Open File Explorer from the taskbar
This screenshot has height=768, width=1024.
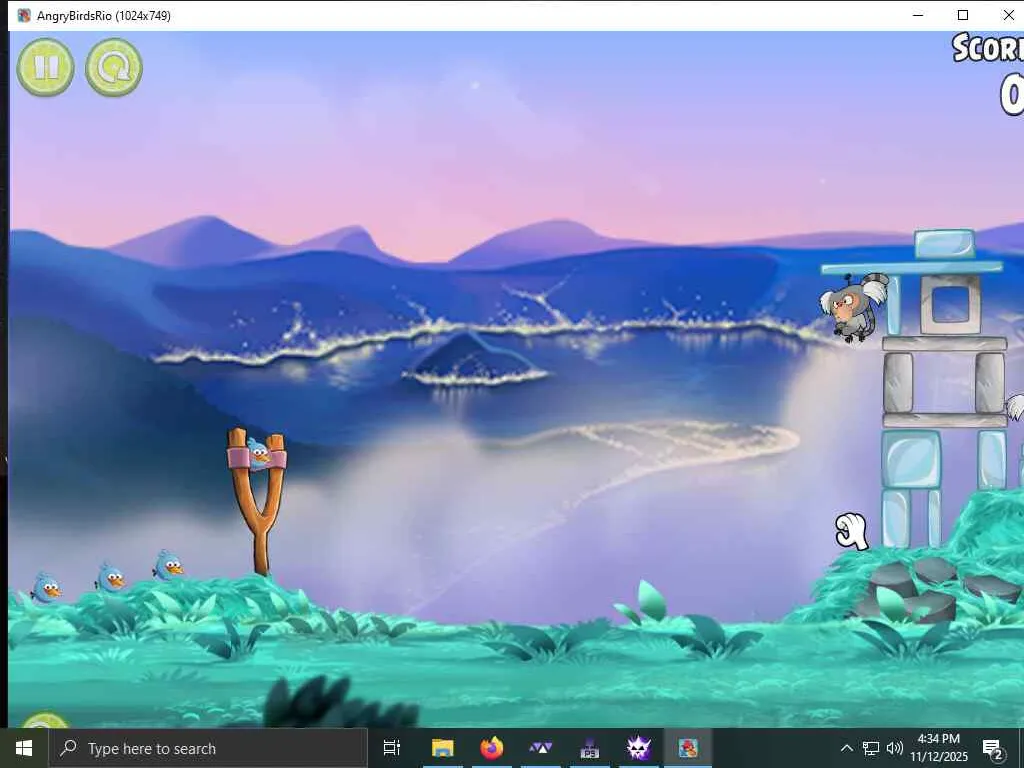tap(442, 748)
